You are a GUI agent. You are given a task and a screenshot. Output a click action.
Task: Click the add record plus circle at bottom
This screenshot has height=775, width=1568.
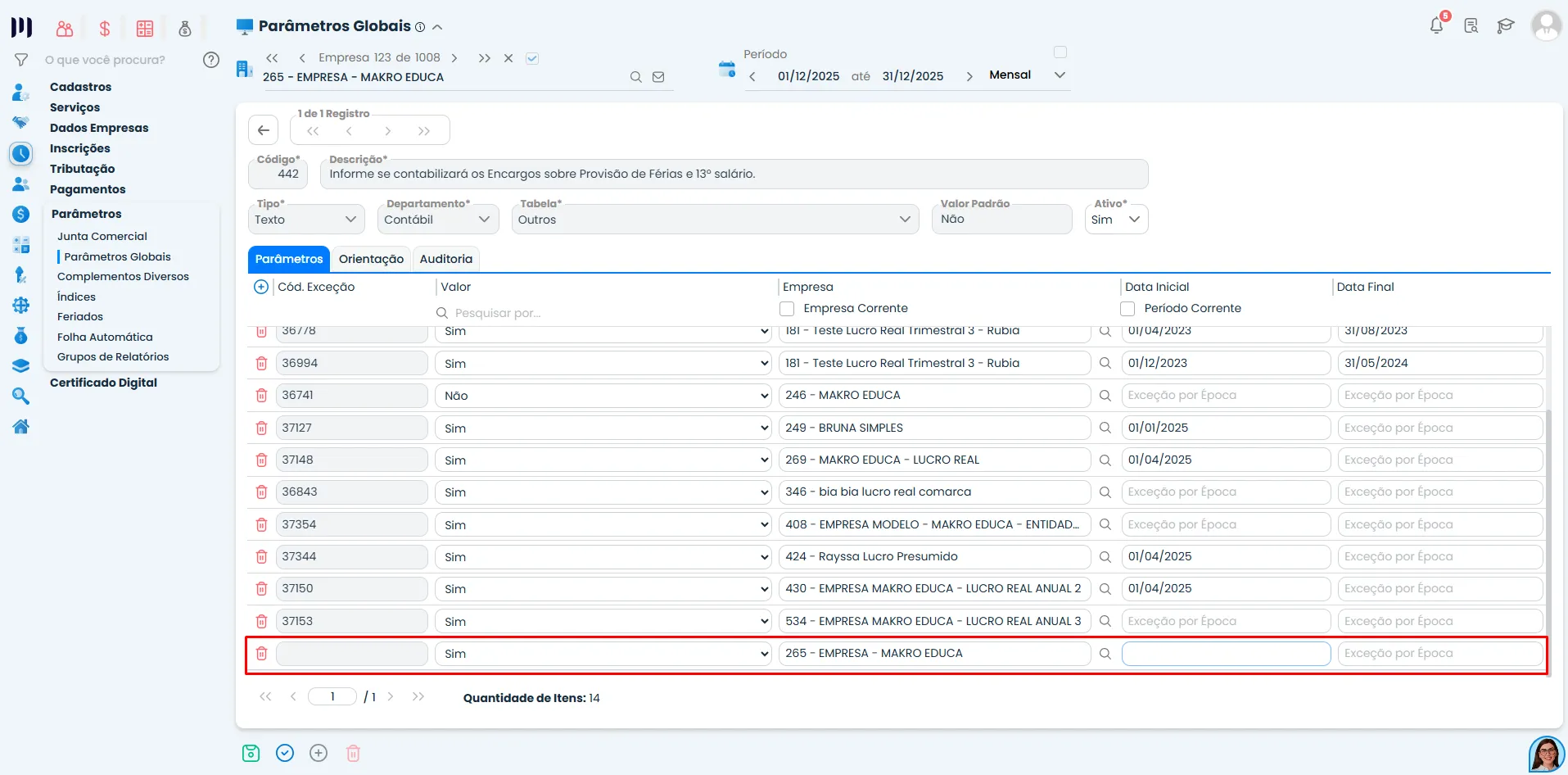[x=319, y=753]
